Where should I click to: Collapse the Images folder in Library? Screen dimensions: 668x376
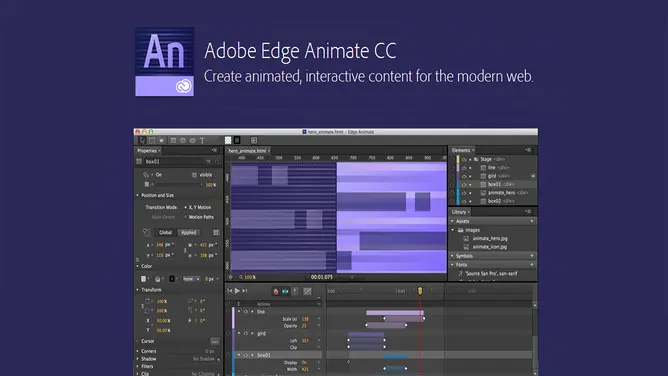point(453,230)
